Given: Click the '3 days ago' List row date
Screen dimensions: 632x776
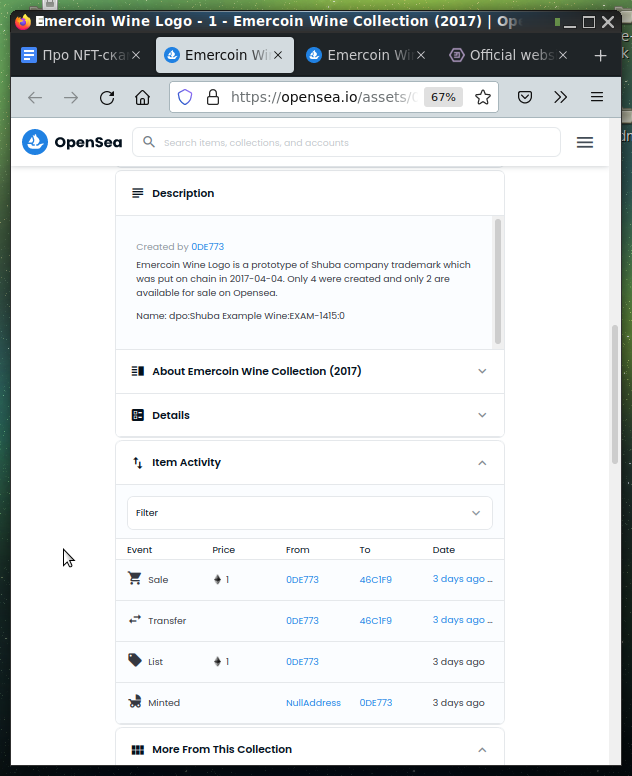Looking at the screenshot, I should click(458, 662).
